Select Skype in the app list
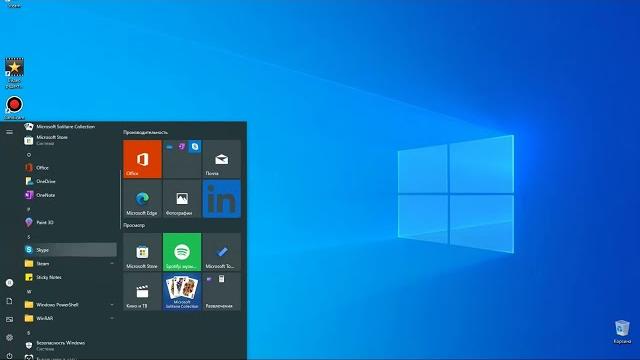The height and width of the screenshot is (360, 640). pos(70,250)
